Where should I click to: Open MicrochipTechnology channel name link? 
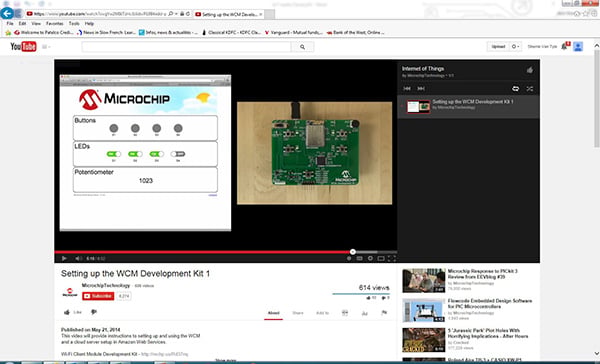106,286
